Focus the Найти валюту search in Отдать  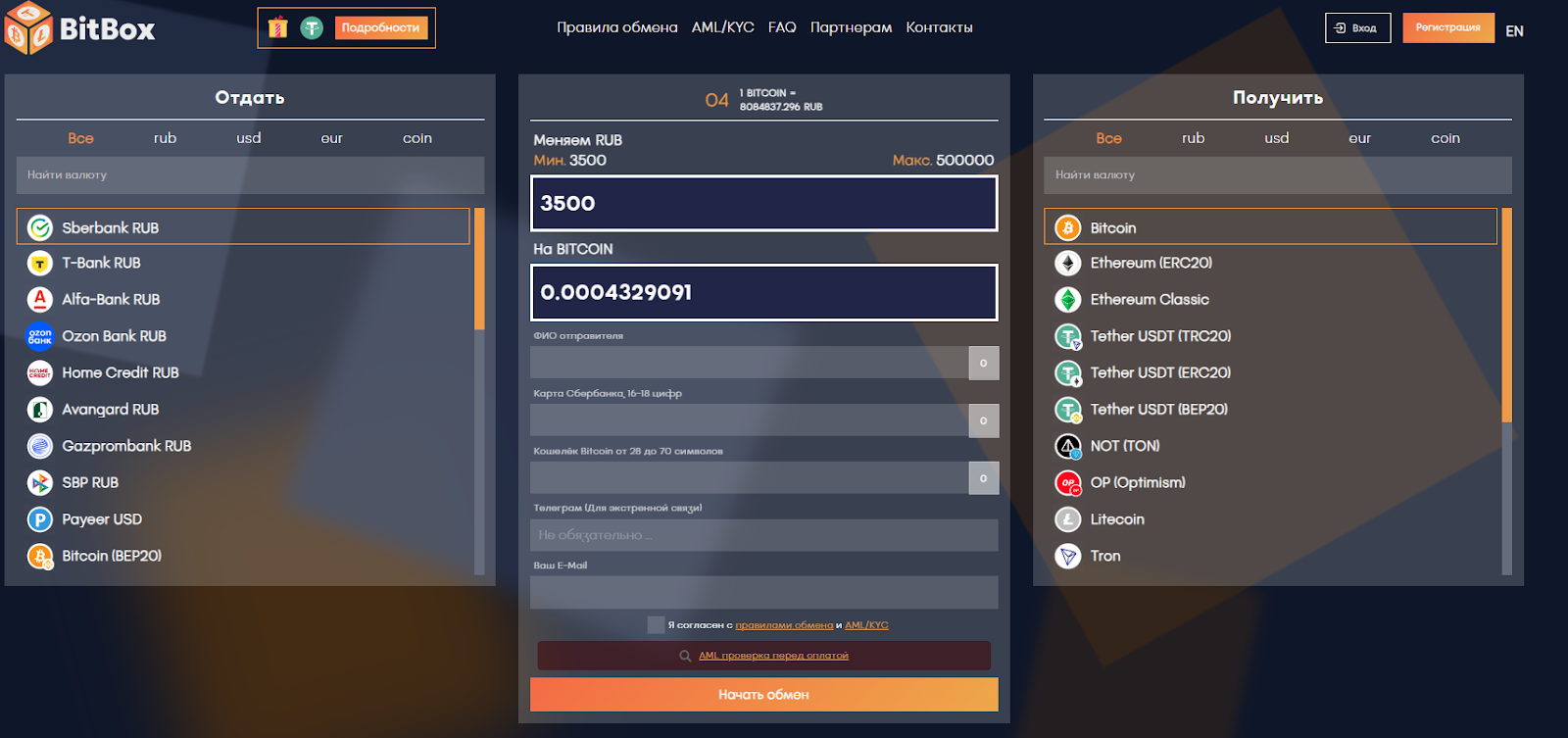coord(250,175)
